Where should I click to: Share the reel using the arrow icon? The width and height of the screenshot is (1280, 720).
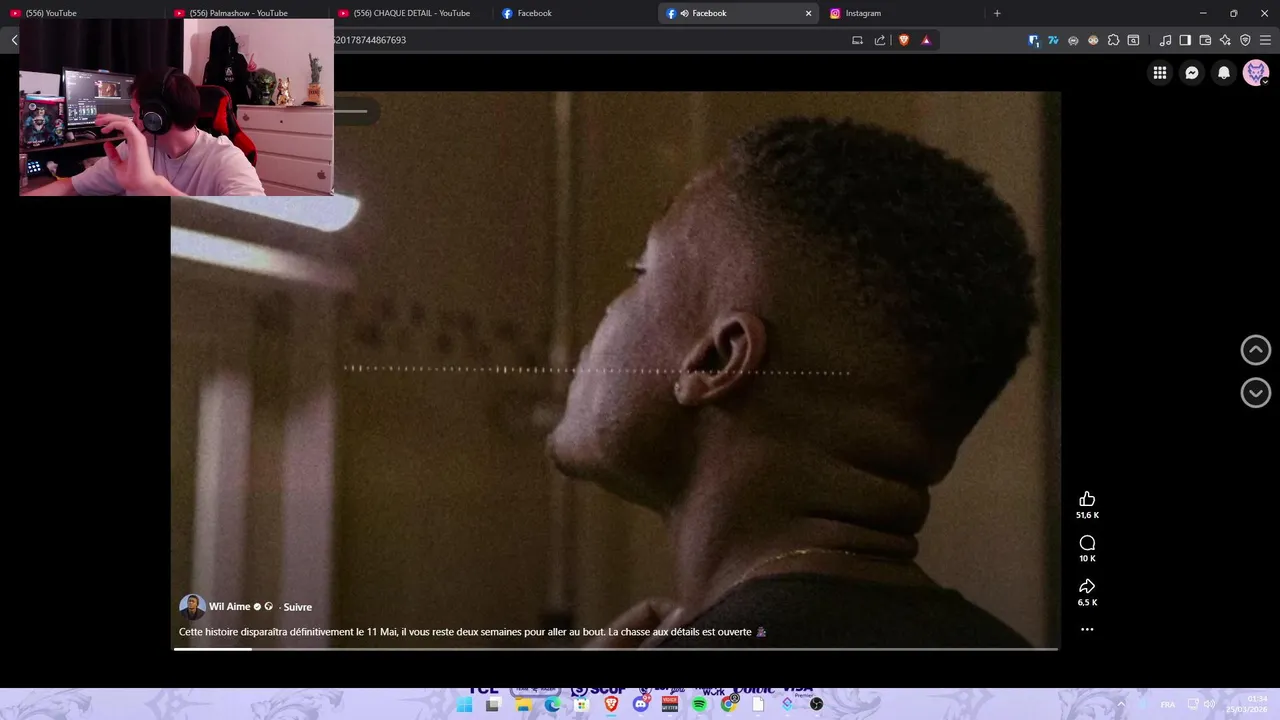(x=1087, y=586)
